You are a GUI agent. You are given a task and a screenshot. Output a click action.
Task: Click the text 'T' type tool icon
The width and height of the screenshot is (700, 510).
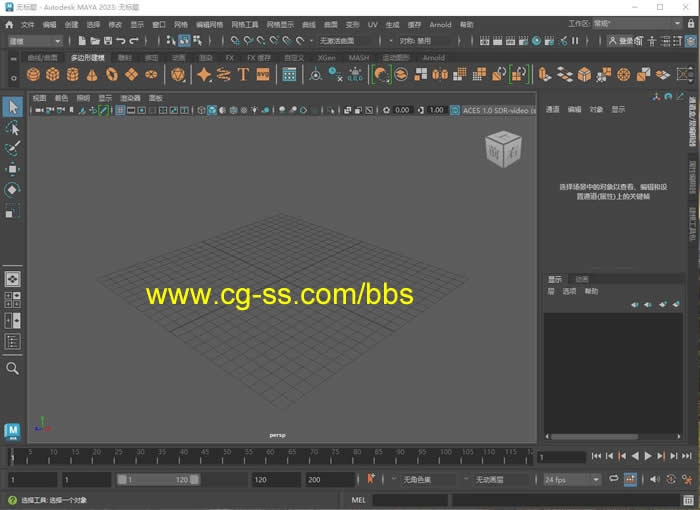pyautogui.click(x=243, y=75)
